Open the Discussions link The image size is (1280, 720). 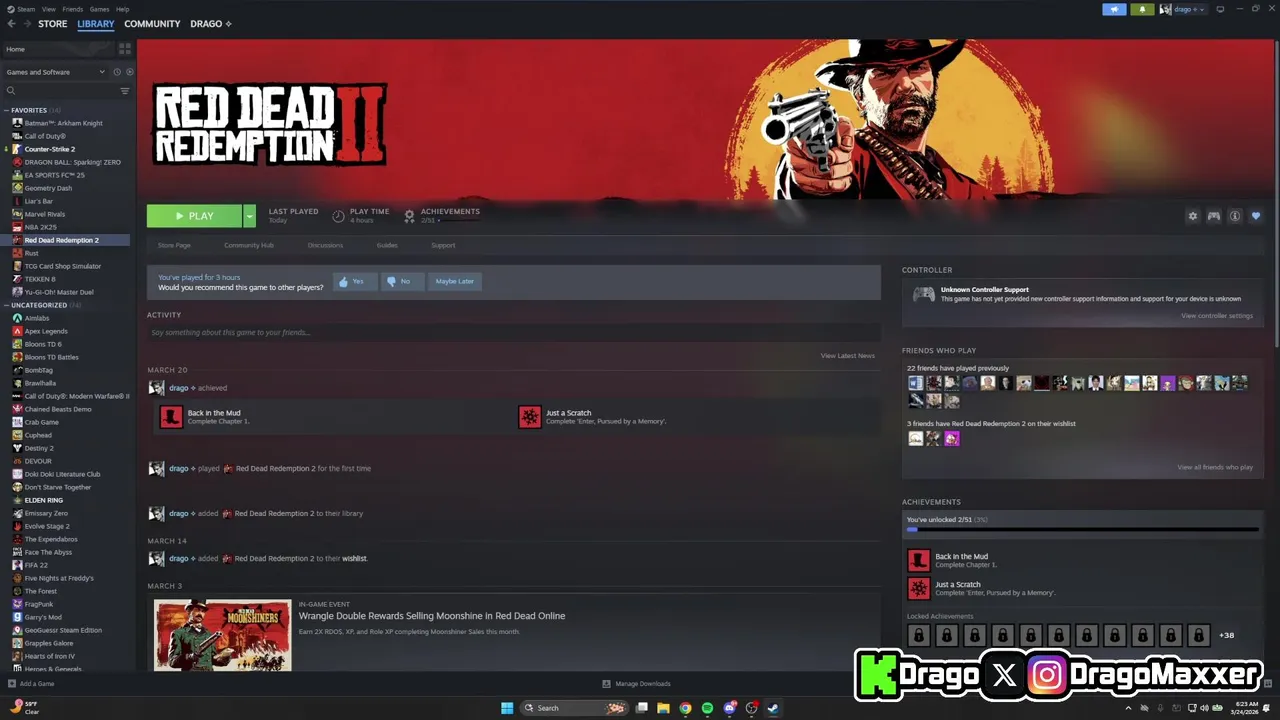(325, 245)
